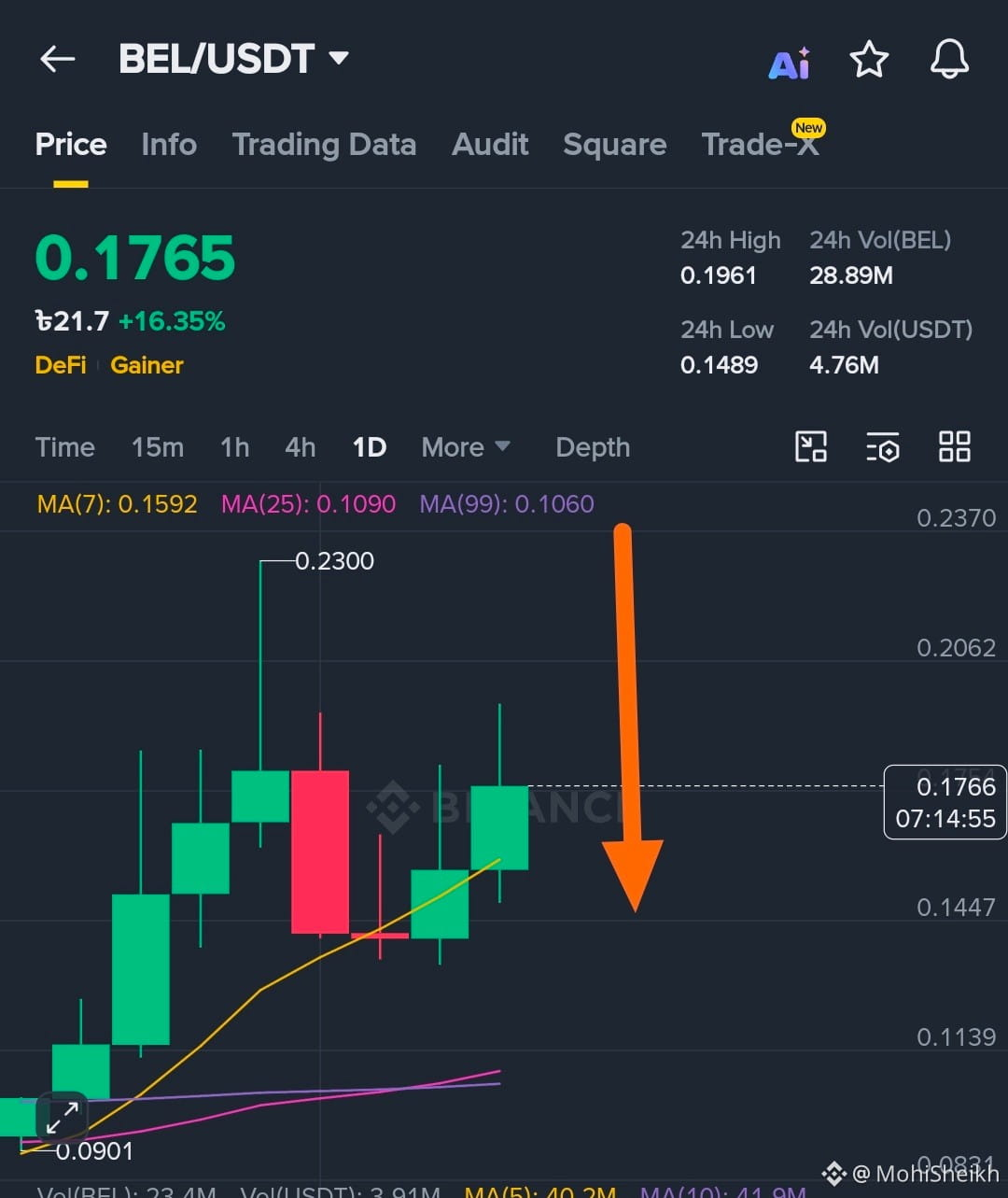The width and height of the screenshot is (1008, 1198).
Task: Open price alerts bell icon
Action: (x=949, y=60)
